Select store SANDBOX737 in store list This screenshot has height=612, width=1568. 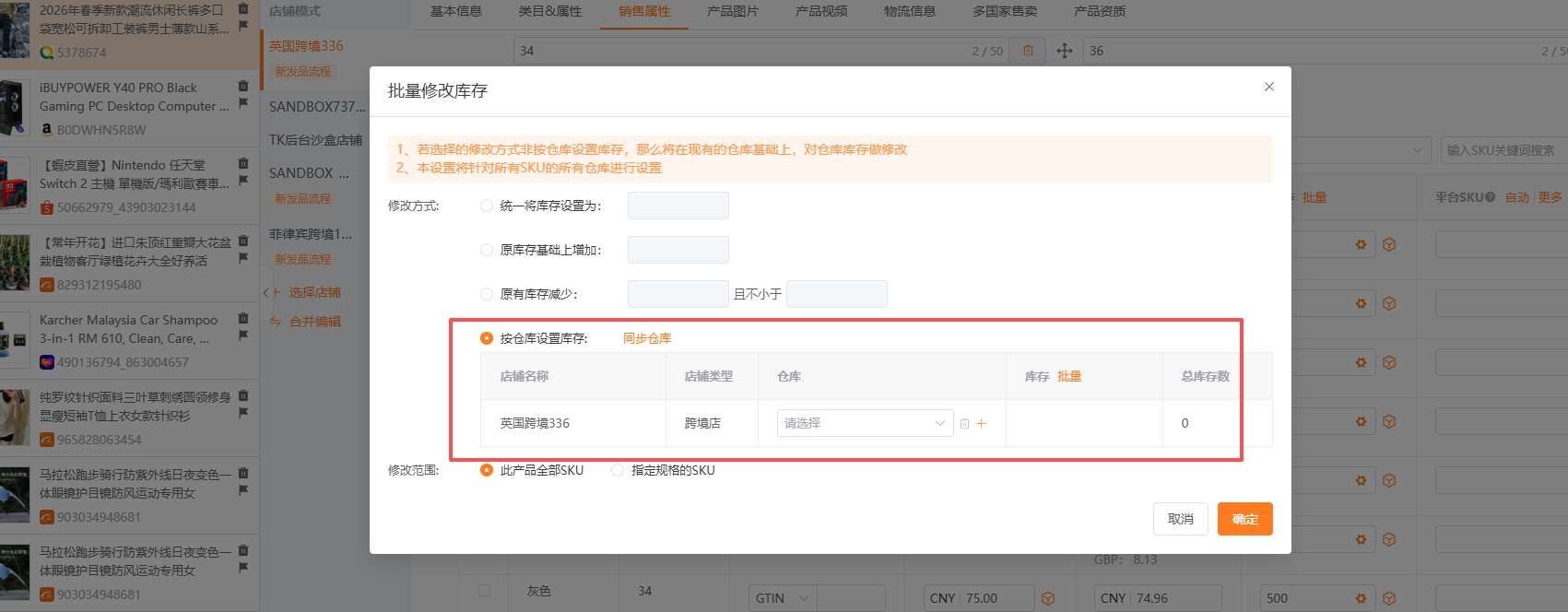(x=316, y=107)
